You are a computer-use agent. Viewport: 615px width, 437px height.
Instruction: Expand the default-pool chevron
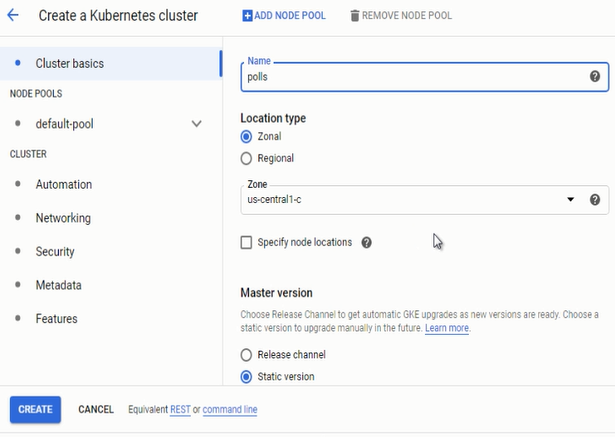(197, 124)
